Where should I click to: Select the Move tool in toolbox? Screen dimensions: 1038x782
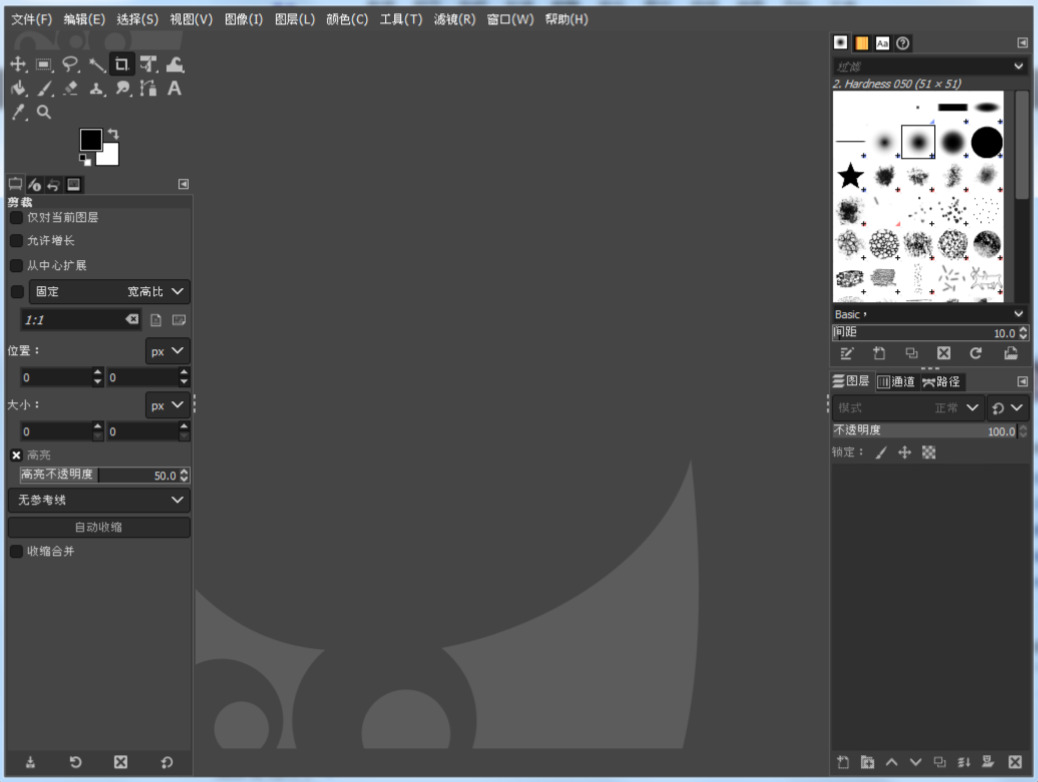coord(18,65)
